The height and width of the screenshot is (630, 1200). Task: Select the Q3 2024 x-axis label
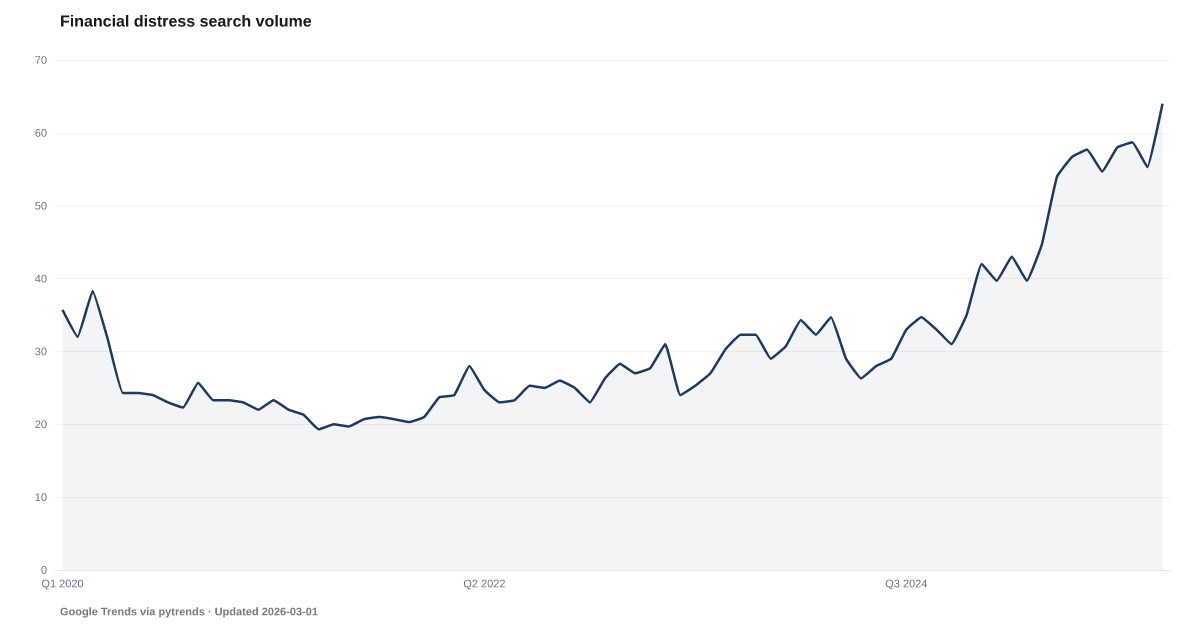point(905,583)
